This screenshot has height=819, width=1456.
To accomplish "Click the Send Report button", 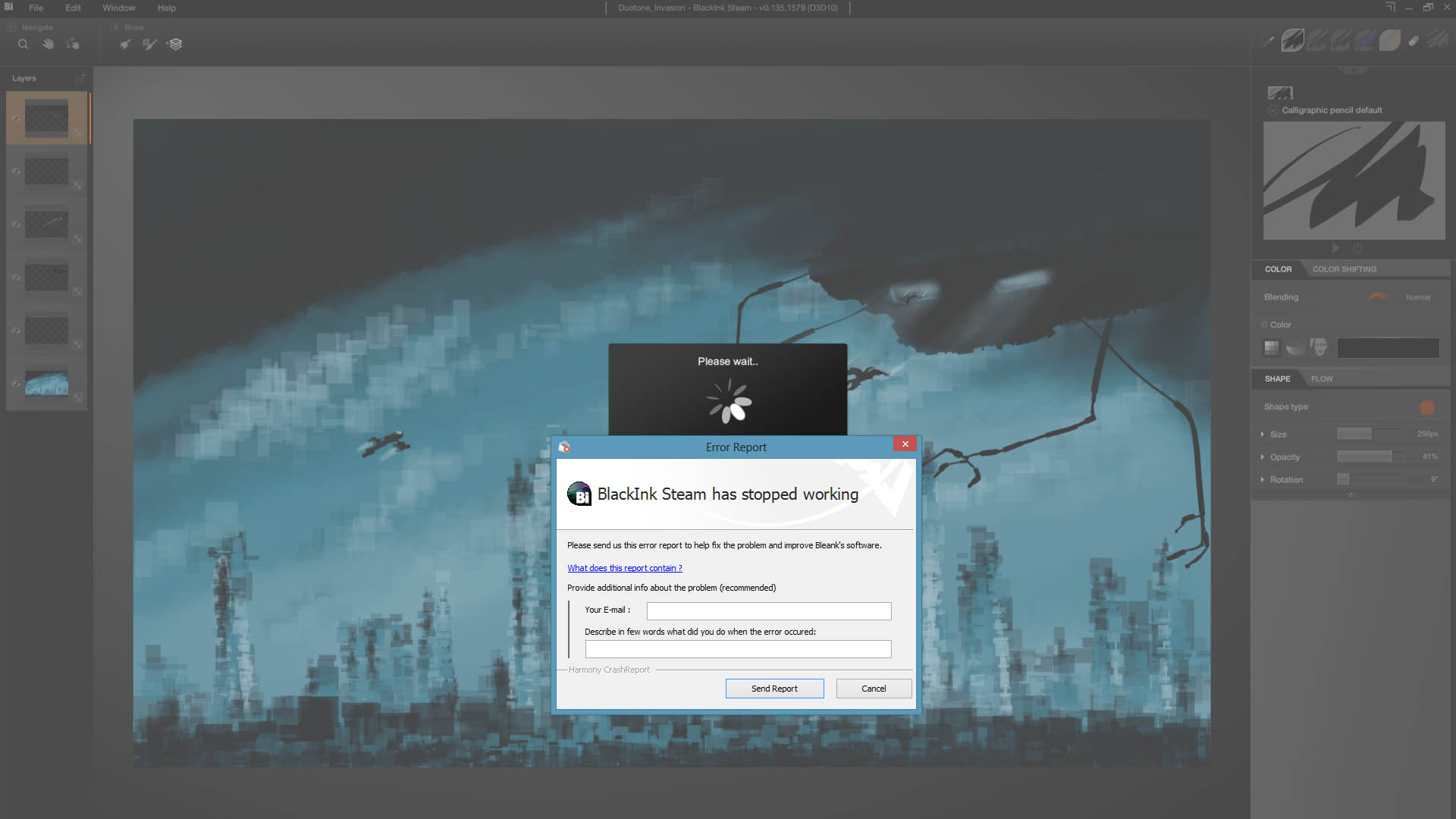I will pos(774,689).
